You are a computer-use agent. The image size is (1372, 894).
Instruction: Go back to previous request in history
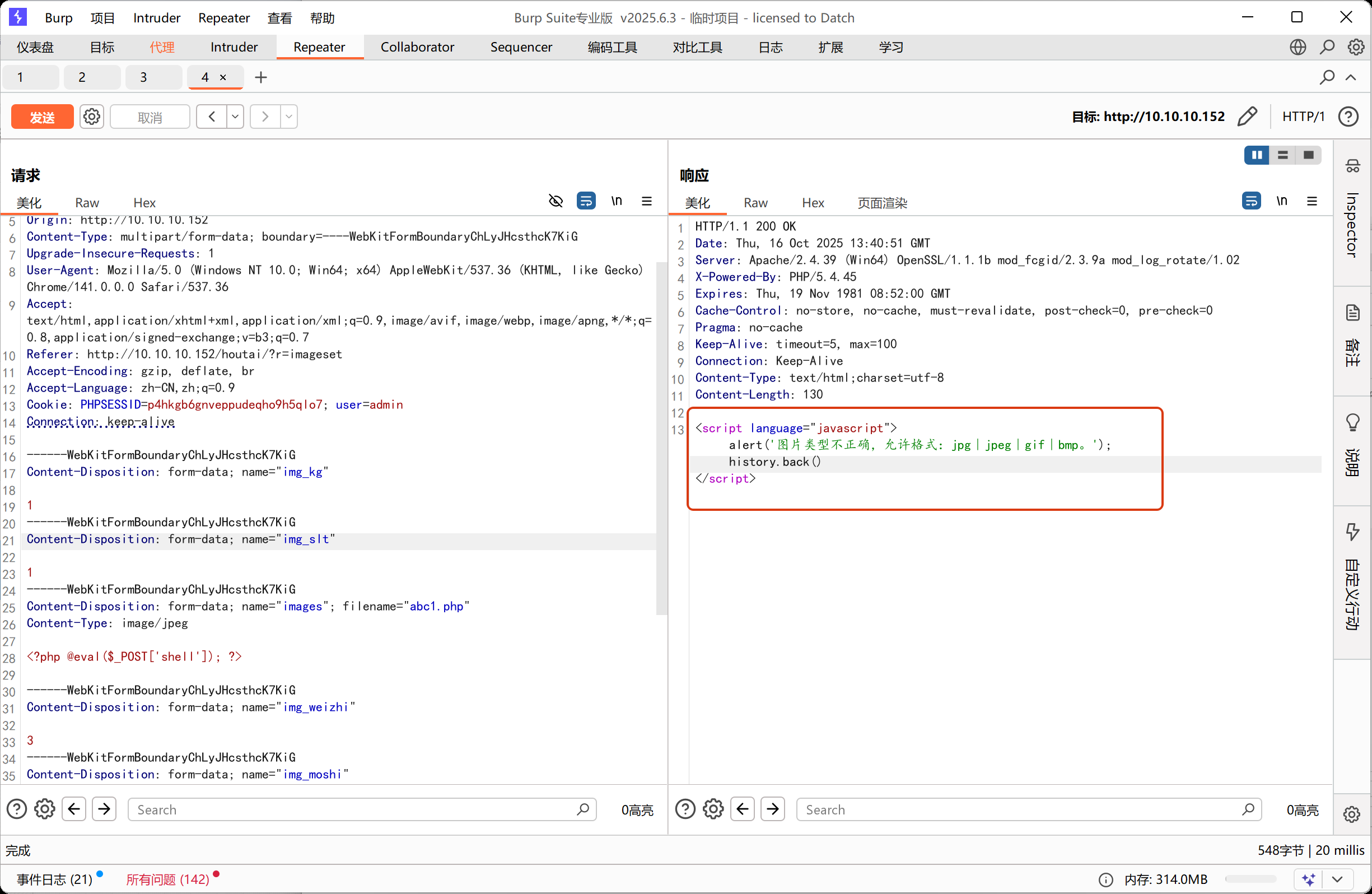212,117
